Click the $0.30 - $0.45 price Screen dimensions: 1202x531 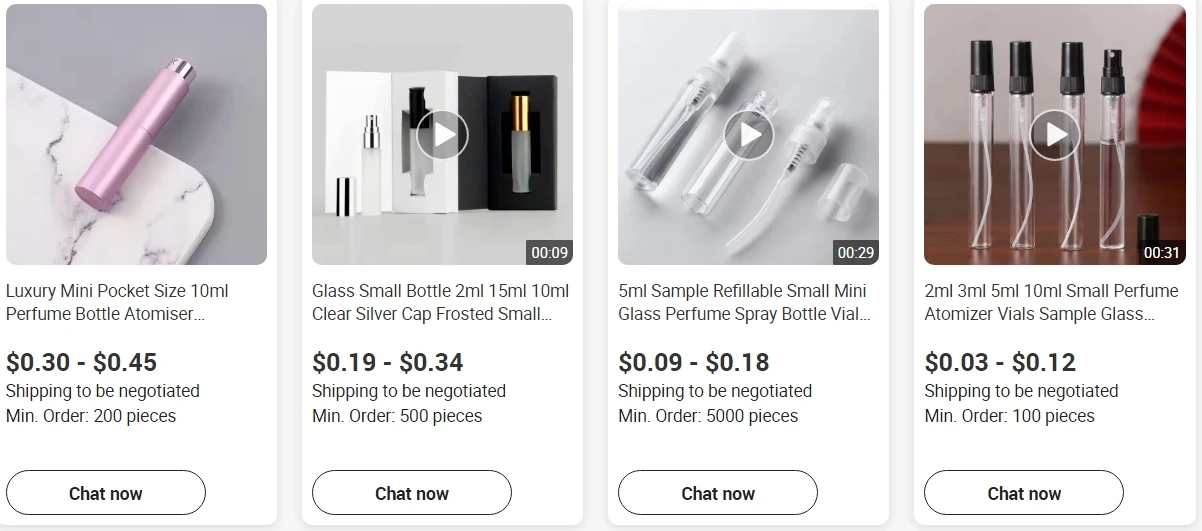pyautogui.click(x=81, y=362)
